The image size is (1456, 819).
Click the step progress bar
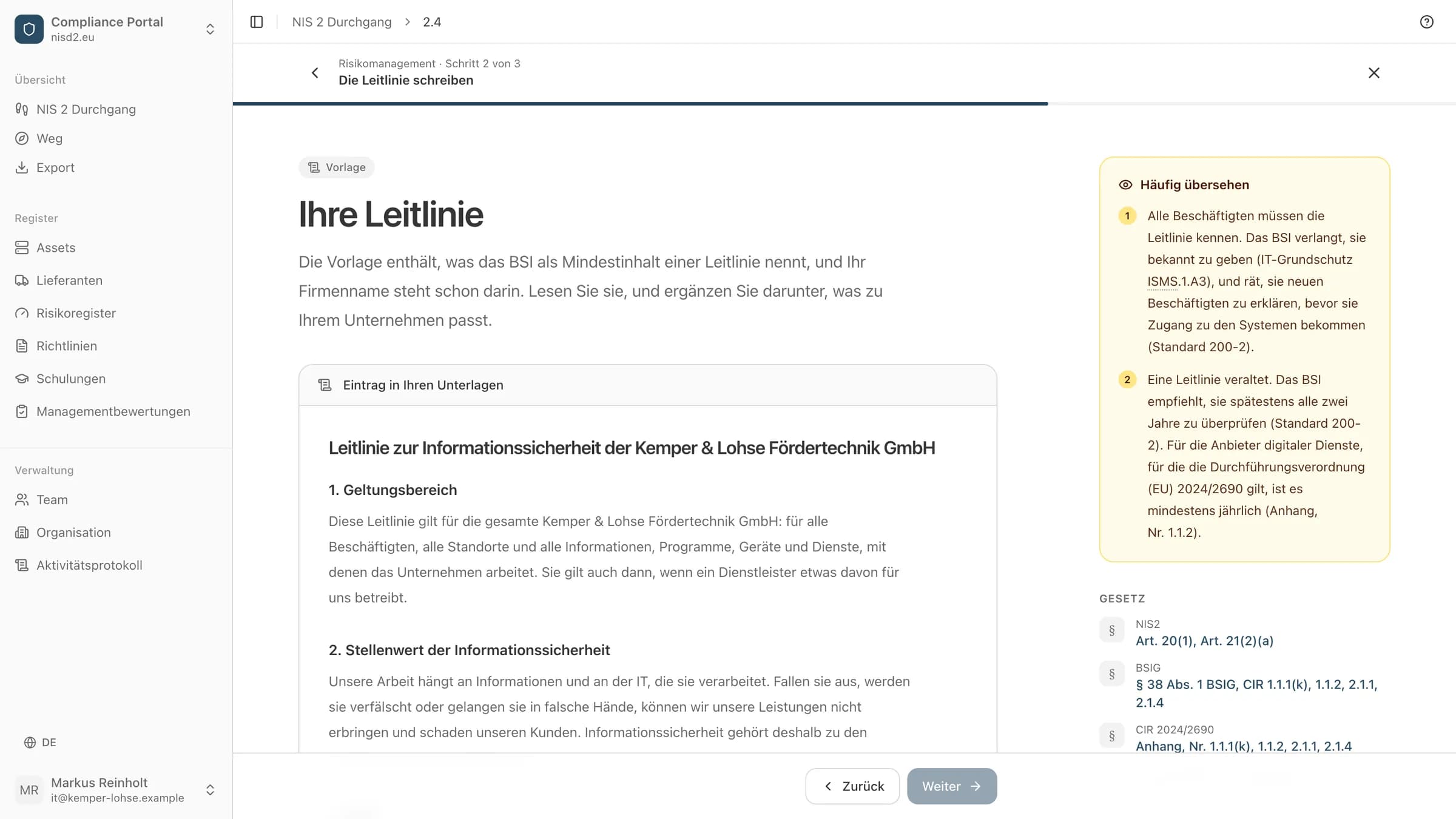tap(844, 104)
